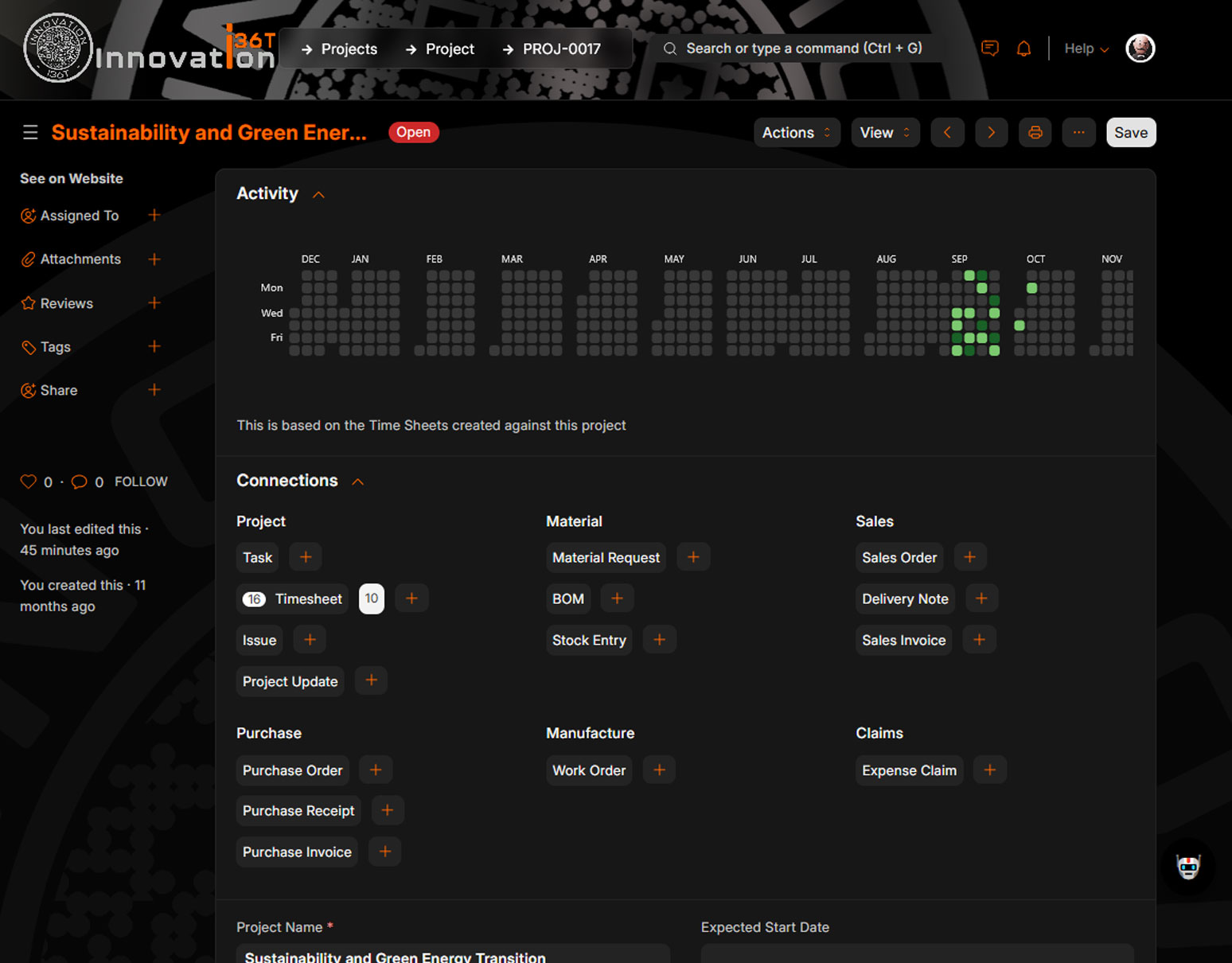1232x963 pixels.
Task: Open the View dropdown
Action: [x=884, y=133]
